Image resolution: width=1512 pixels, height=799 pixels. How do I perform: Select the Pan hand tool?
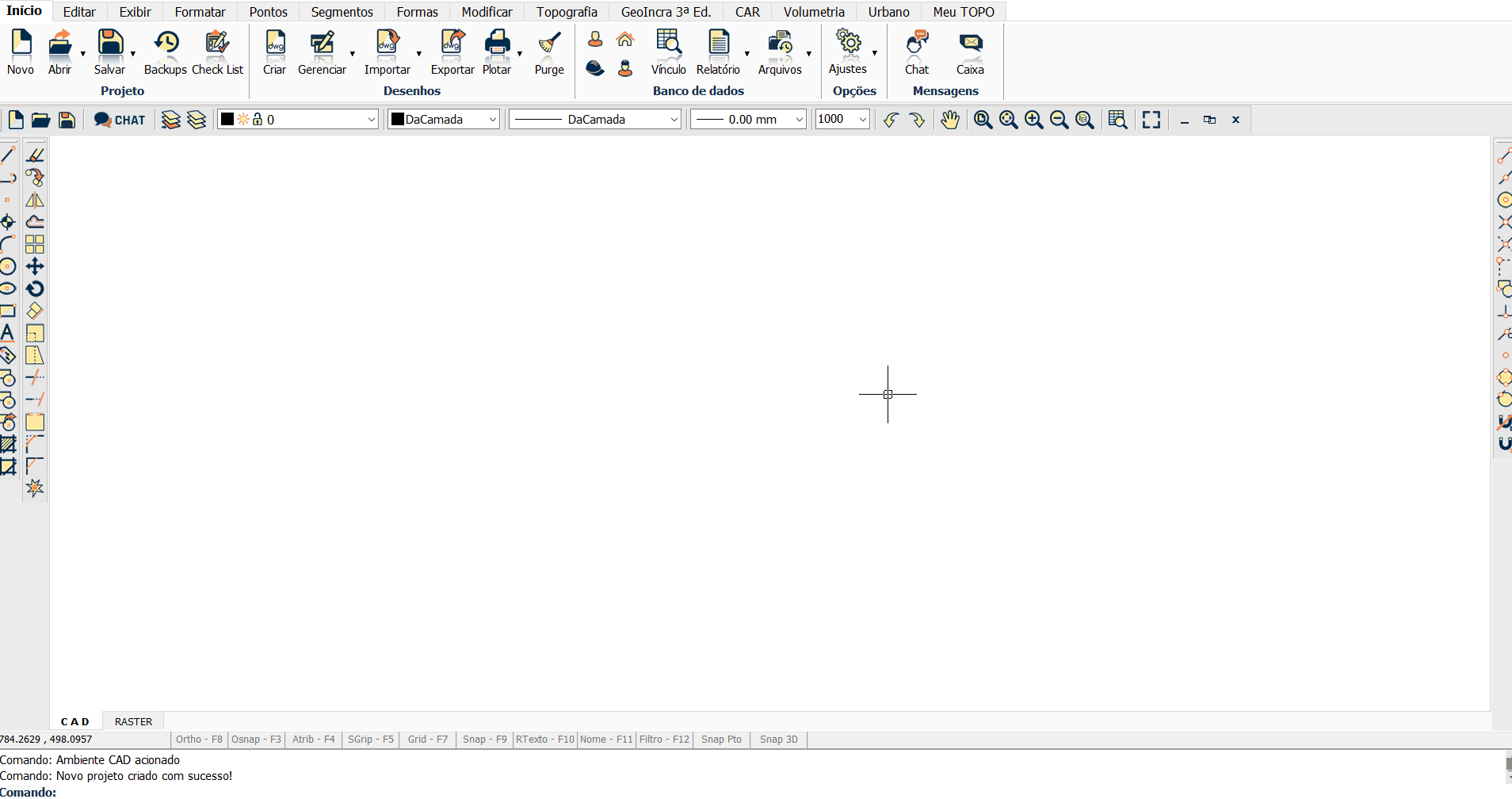pos(950,120)
